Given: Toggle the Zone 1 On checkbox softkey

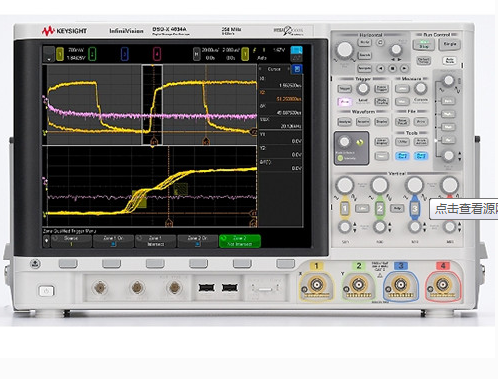Looking at the screenshot, I should coord(113,241).
